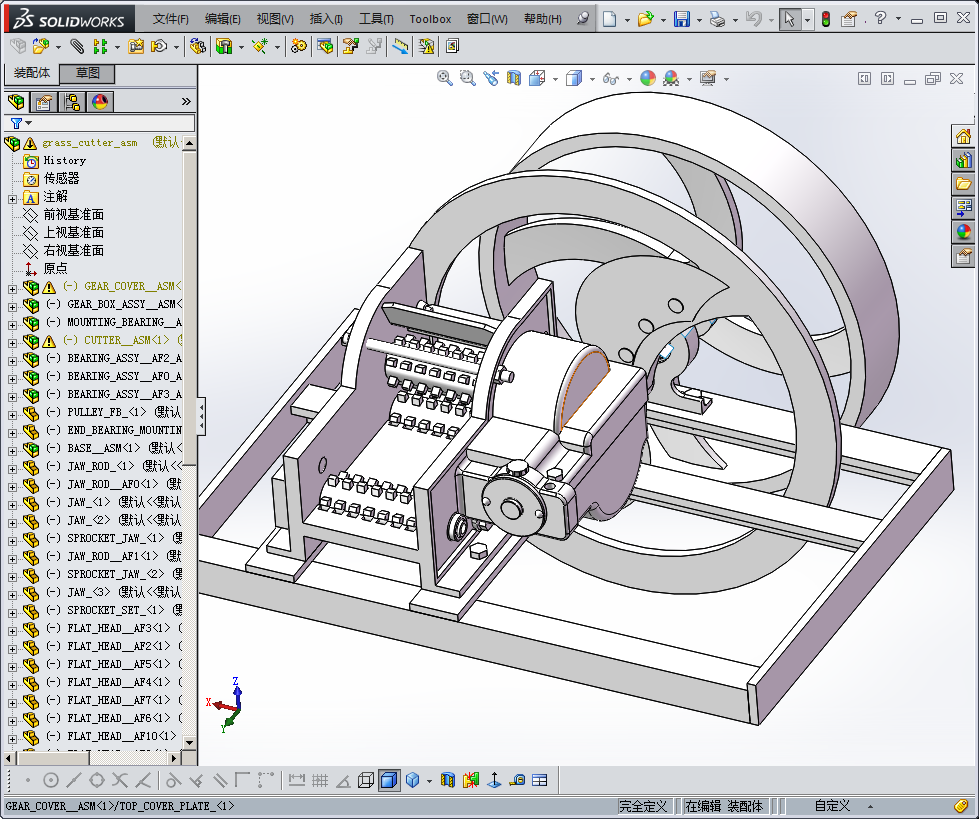Click the 自定义 units field in status bar
This screenshot has height=819, width=979.
pos(831,806)
